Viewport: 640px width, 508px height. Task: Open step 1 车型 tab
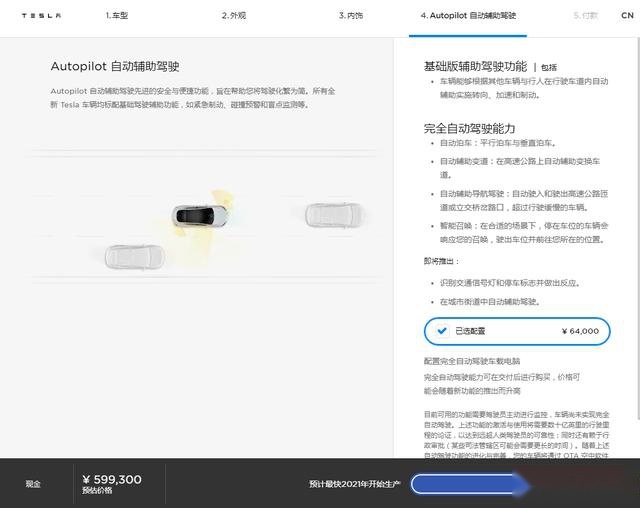(117, 16)
